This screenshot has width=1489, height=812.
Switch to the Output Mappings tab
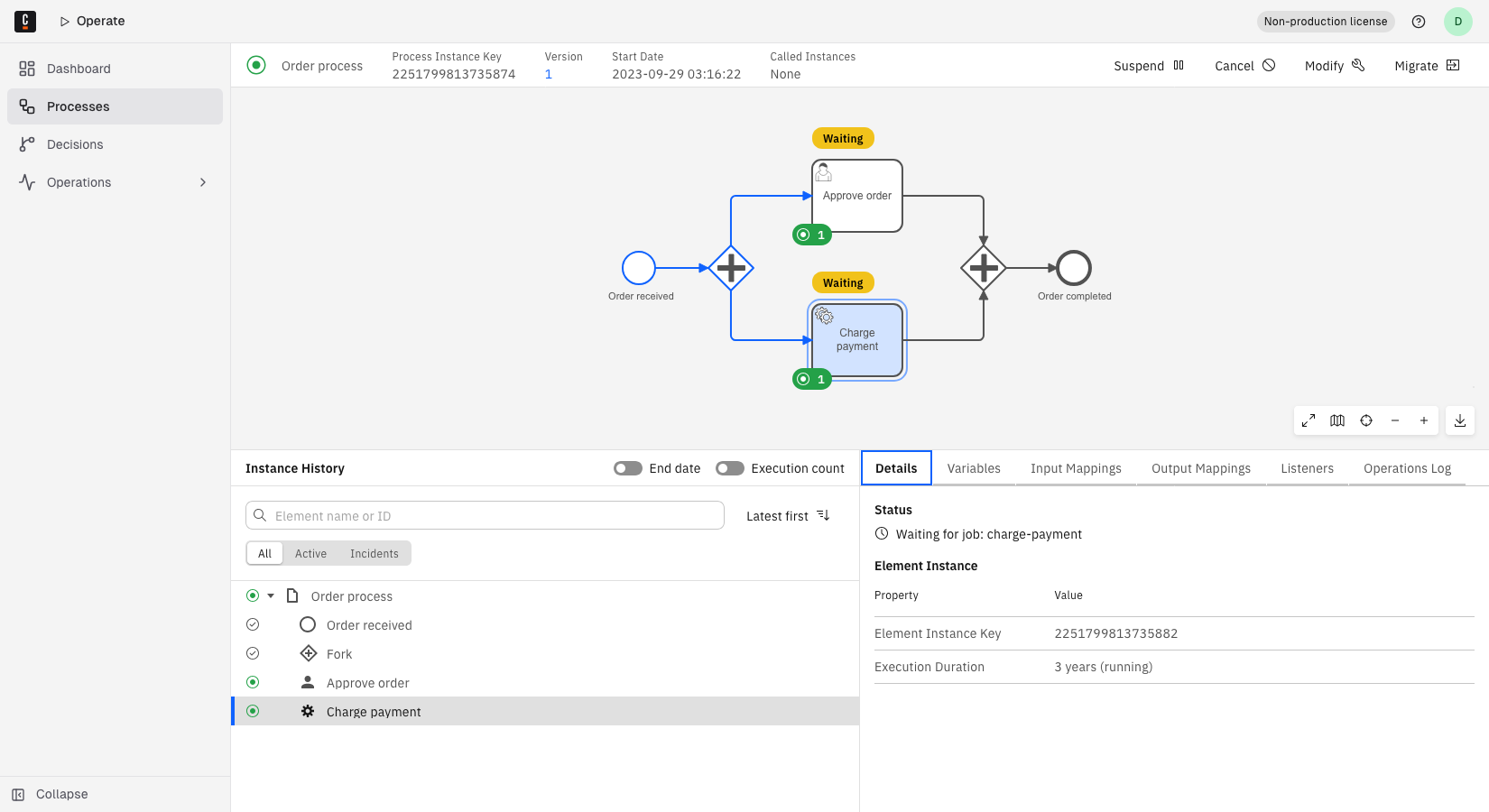tap(1201, 468)
